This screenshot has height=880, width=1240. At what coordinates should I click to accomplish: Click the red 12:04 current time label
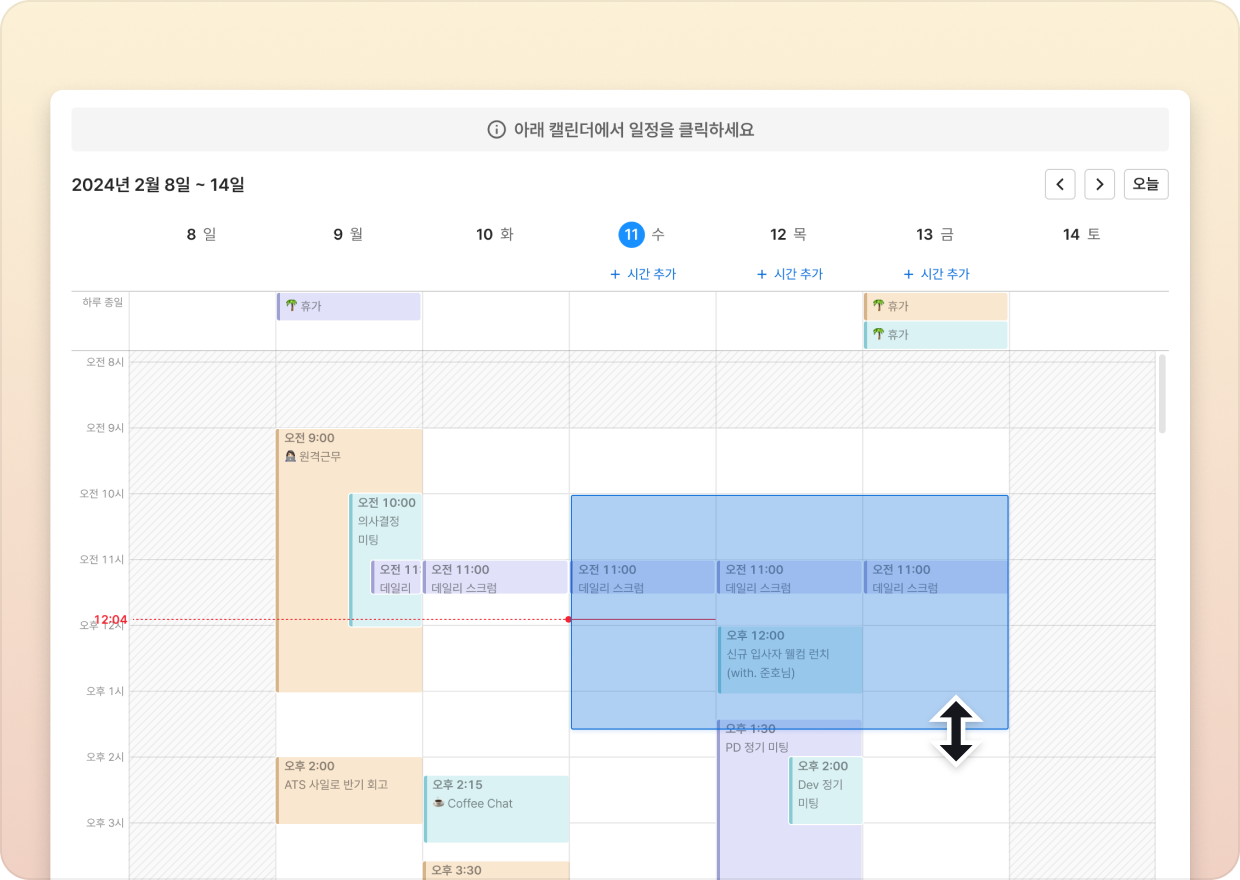point(110,620)
